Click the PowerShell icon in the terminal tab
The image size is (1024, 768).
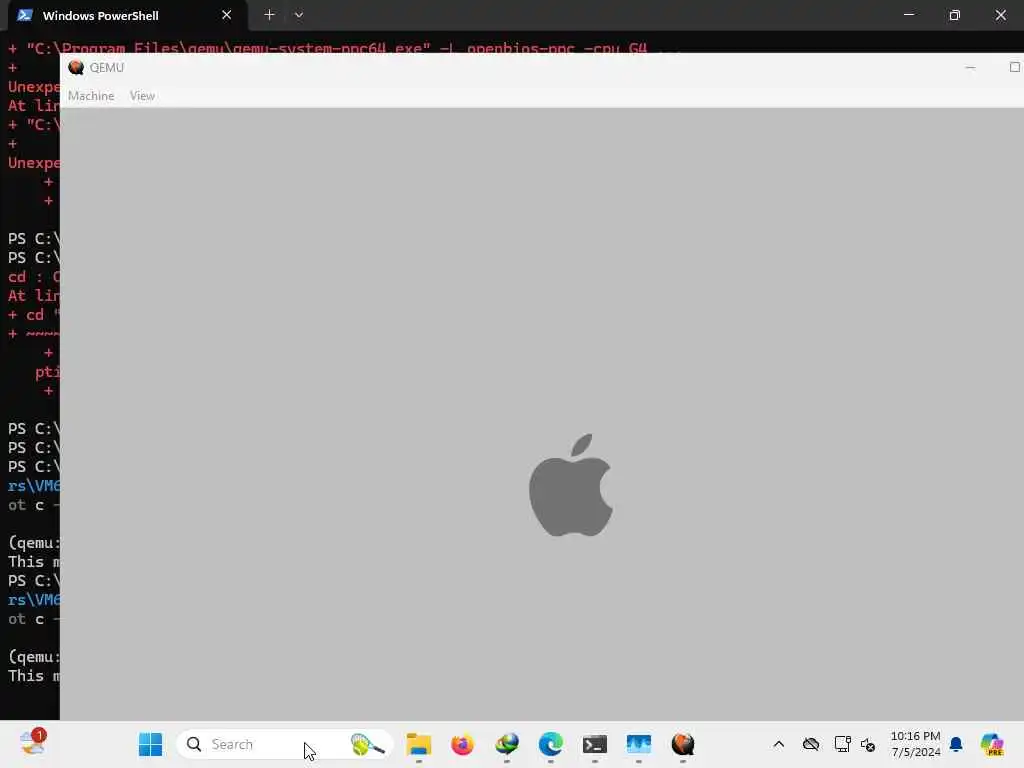click(x=25, y=16)
